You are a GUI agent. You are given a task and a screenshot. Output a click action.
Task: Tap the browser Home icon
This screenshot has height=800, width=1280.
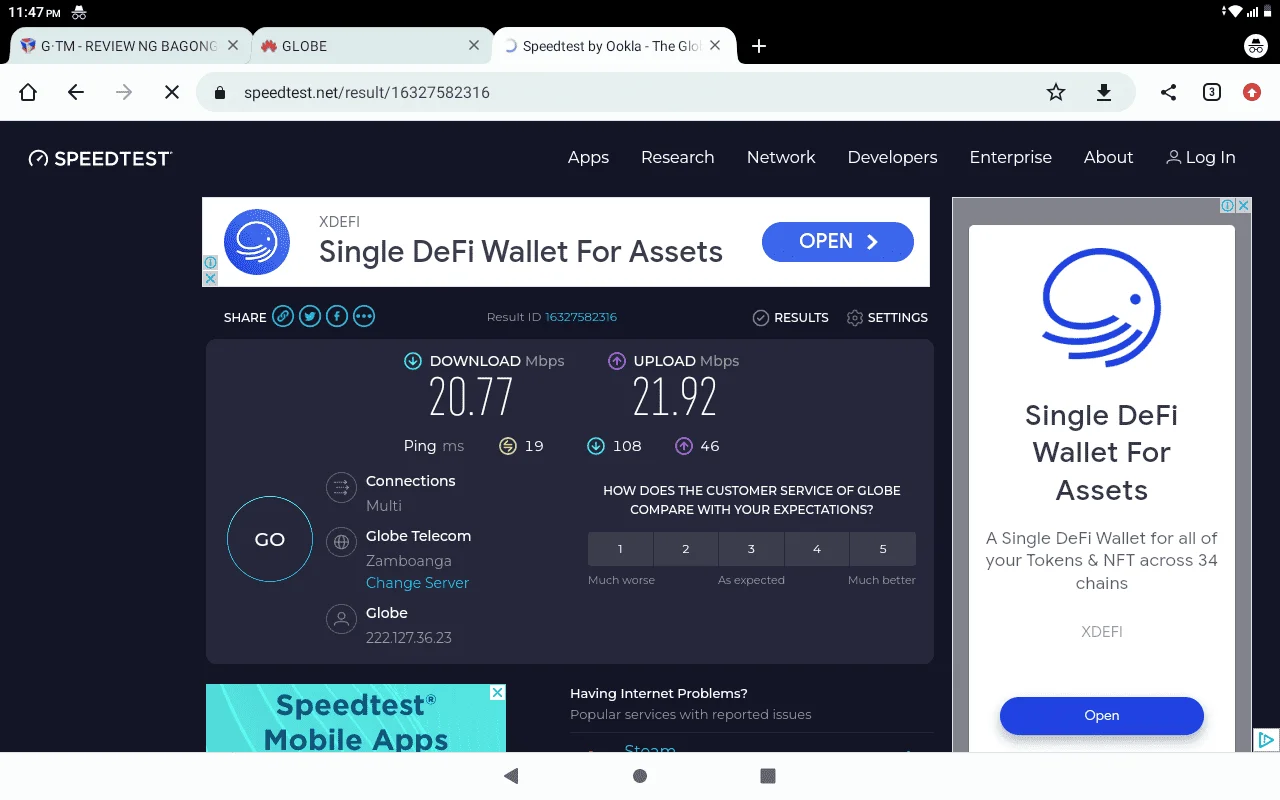tap(28, 92)
